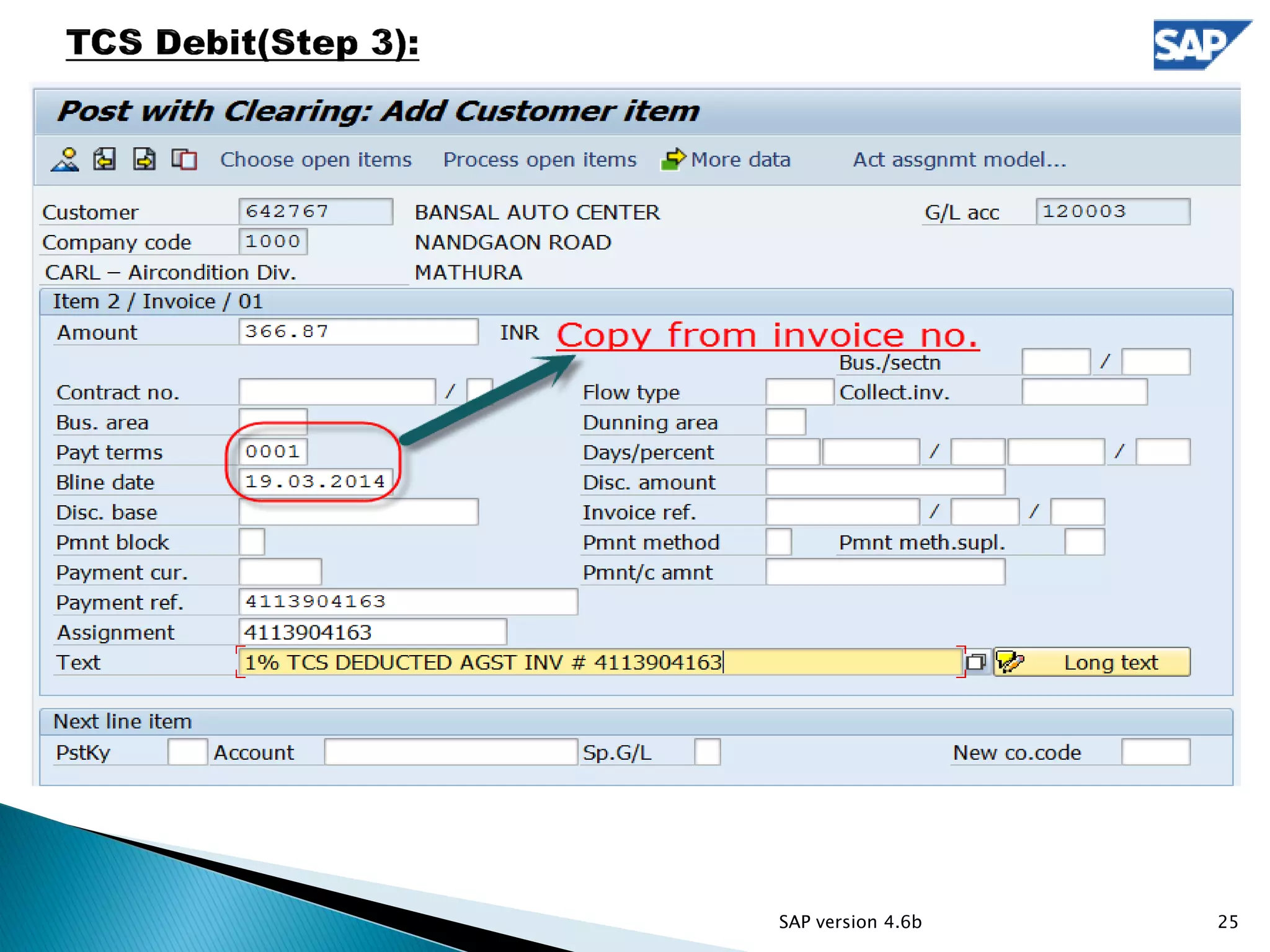Open Choose open items

pos(316,160)
